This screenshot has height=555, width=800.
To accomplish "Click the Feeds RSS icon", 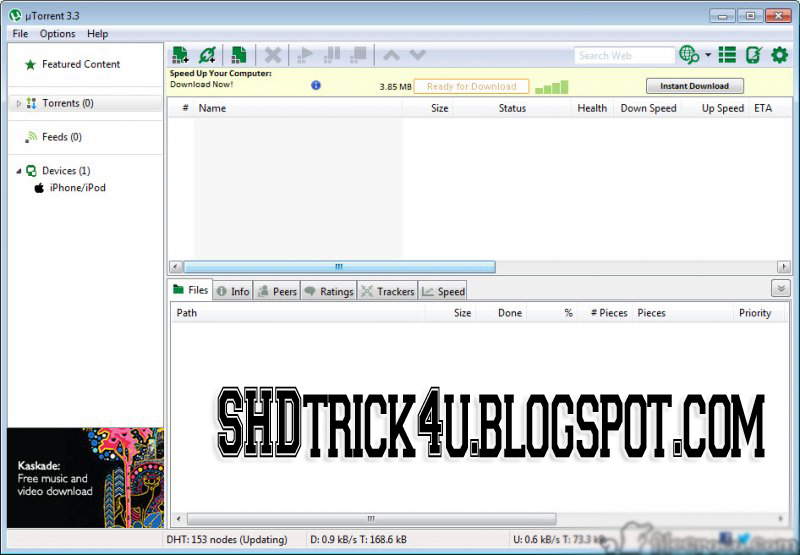I will pyautogui.click(x=31, y=137).
